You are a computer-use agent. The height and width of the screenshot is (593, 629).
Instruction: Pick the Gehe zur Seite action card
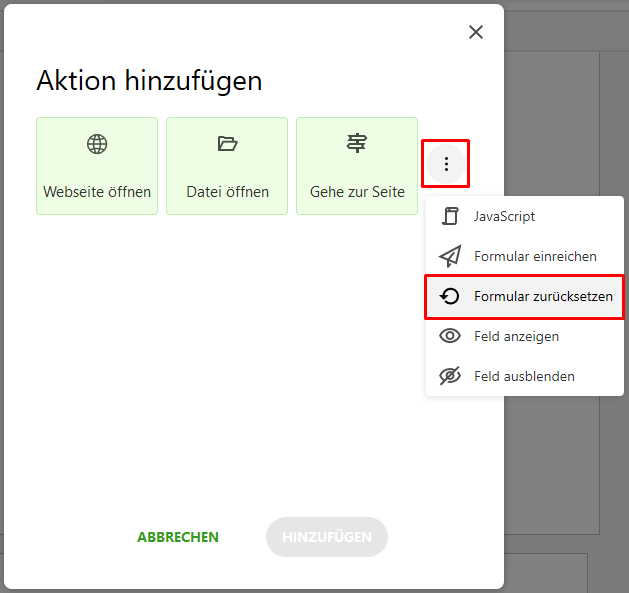[357, 166]
